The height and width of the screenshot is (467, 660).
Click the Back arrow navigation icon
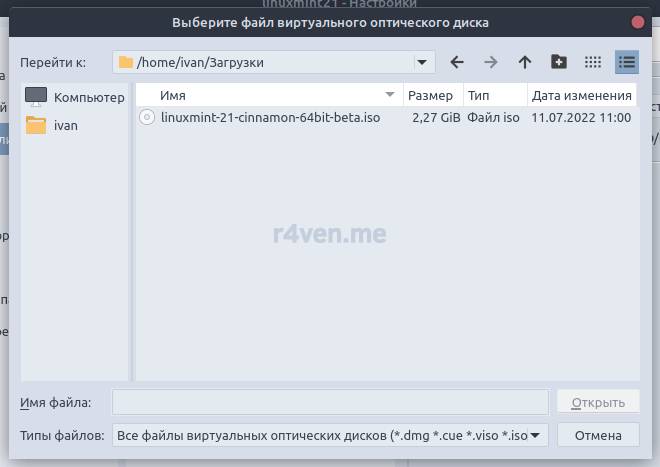(x=457, y=62)
